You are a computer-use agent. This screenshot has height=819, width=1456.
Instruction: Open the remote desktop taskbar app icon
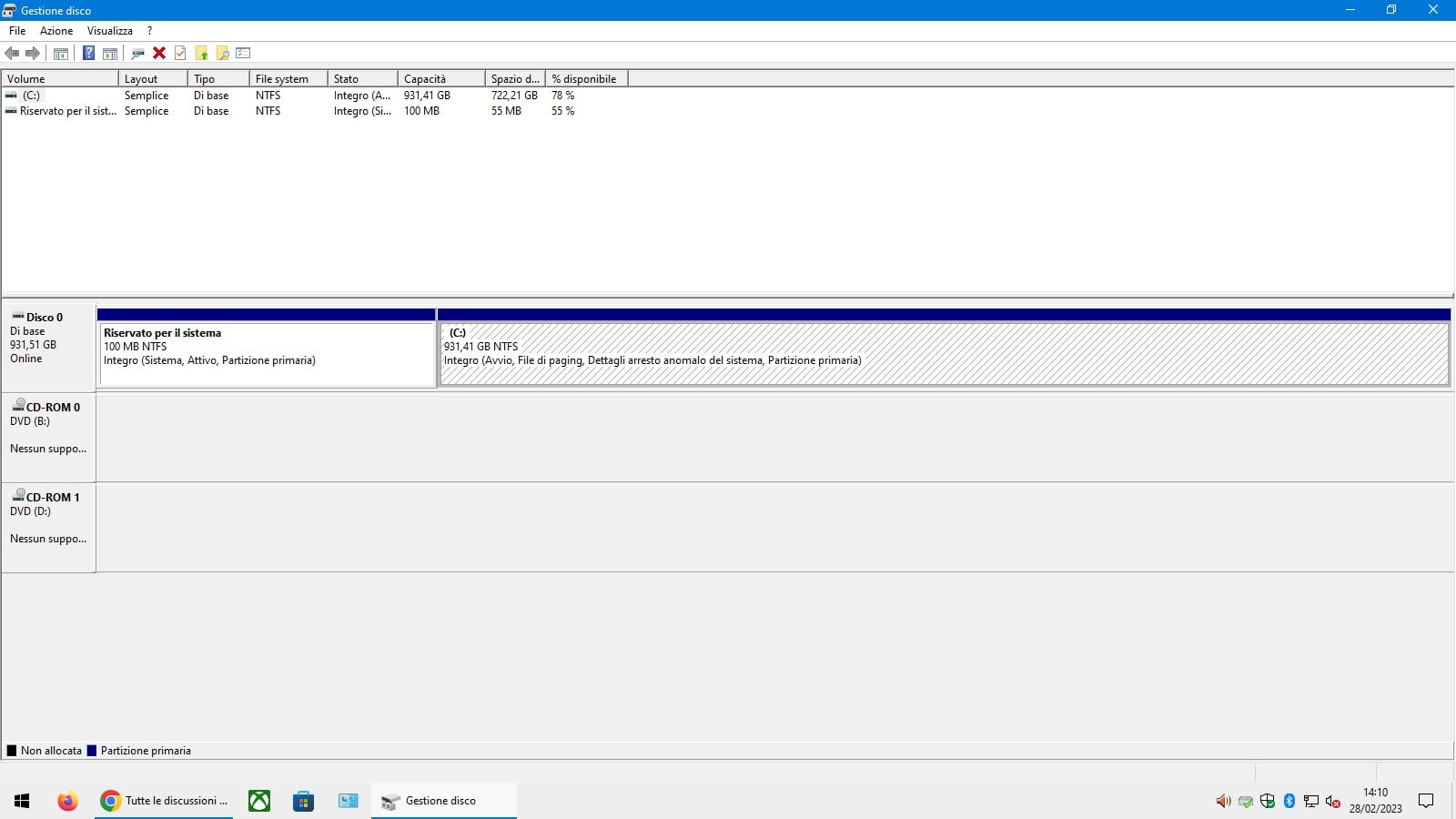click(348, 801)
